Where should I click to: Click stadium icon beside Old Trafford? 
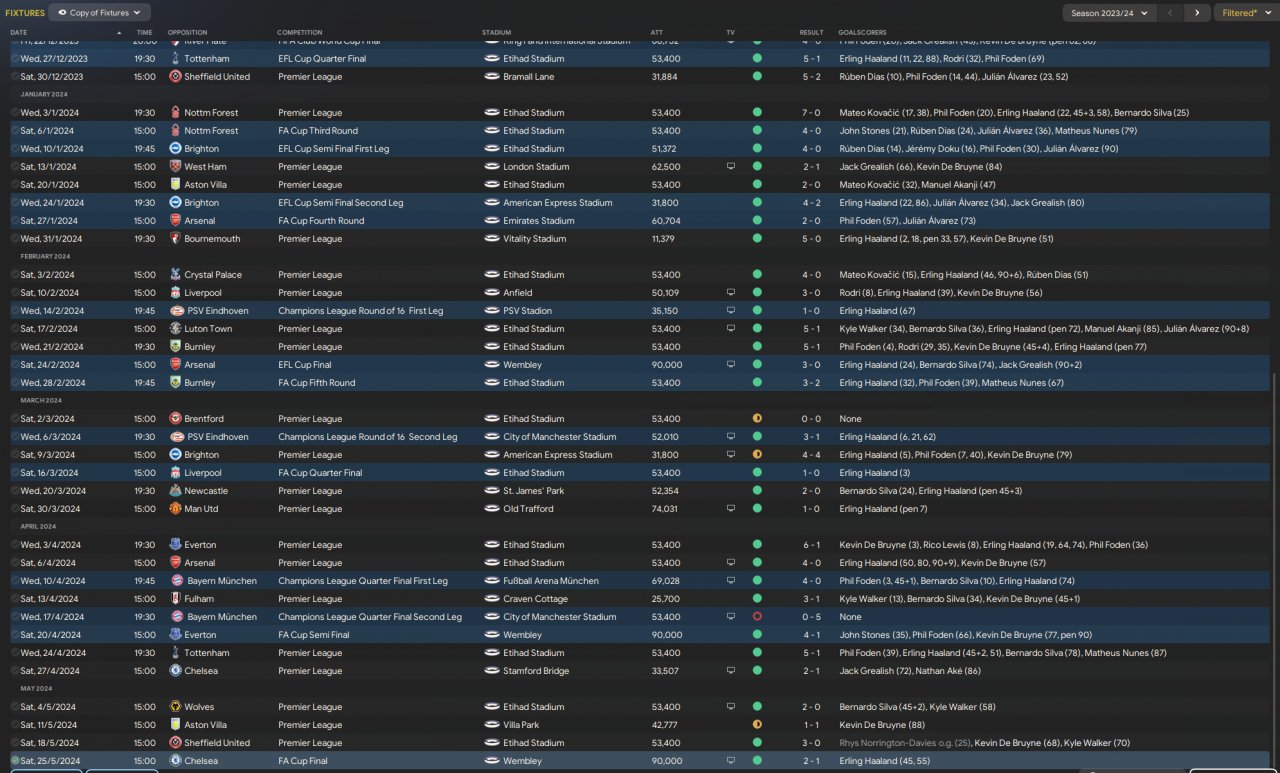pyautogui.click(x=492, y=509)
